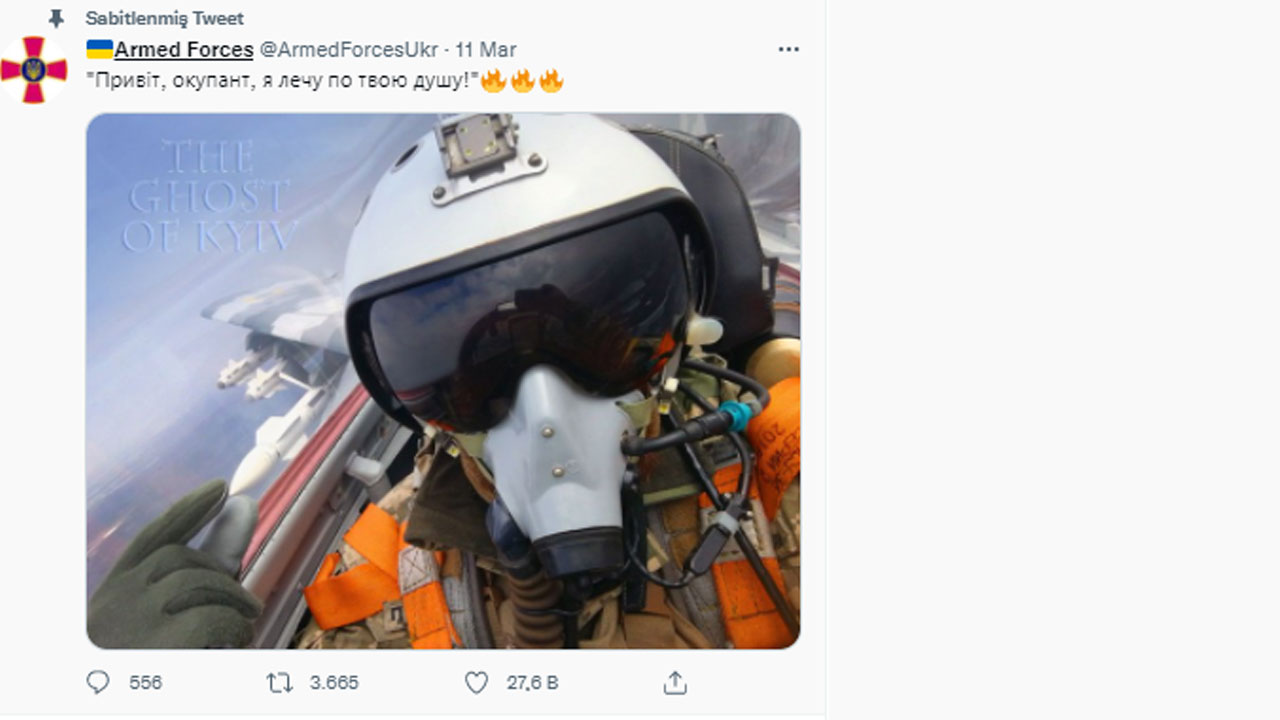Click the reply speech bubble icon
This screenshot has width=1280, height=720.
[x=98, y=683]
